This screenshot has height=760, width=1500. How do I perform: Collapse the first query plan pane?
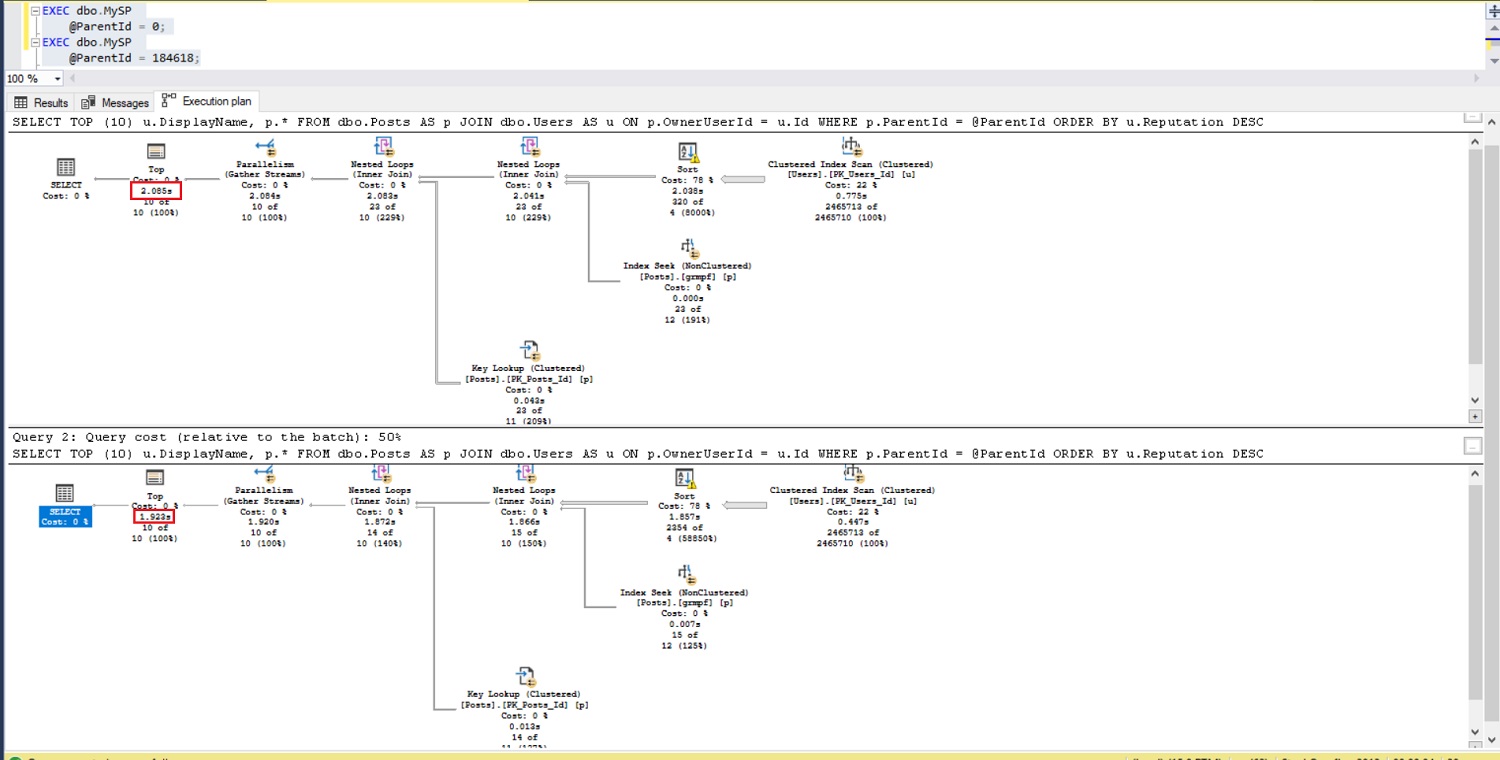(x=1472, y=116)
